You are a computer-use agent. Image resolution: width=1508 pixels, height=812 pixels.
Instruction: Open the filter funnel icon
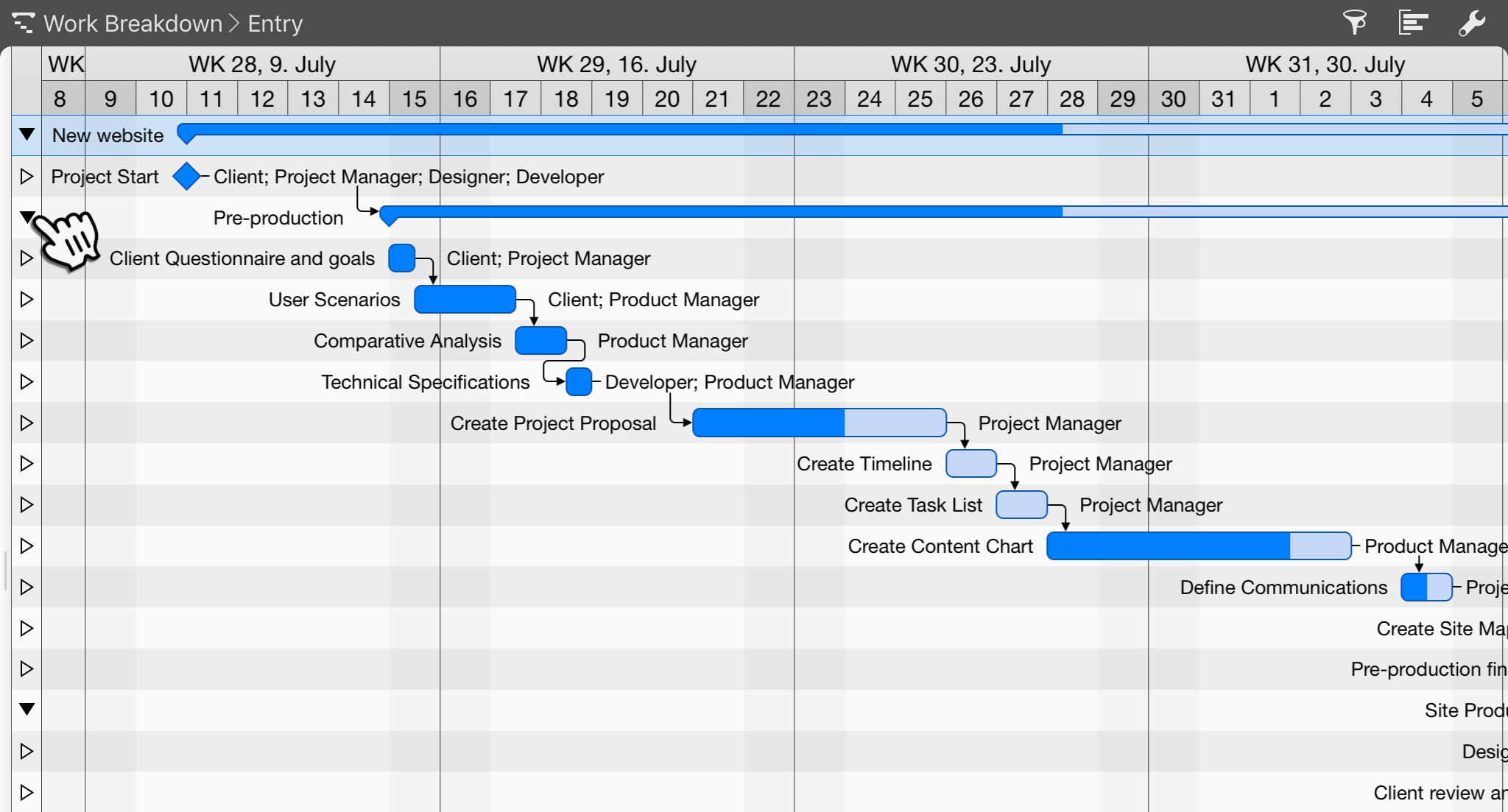1354,23
